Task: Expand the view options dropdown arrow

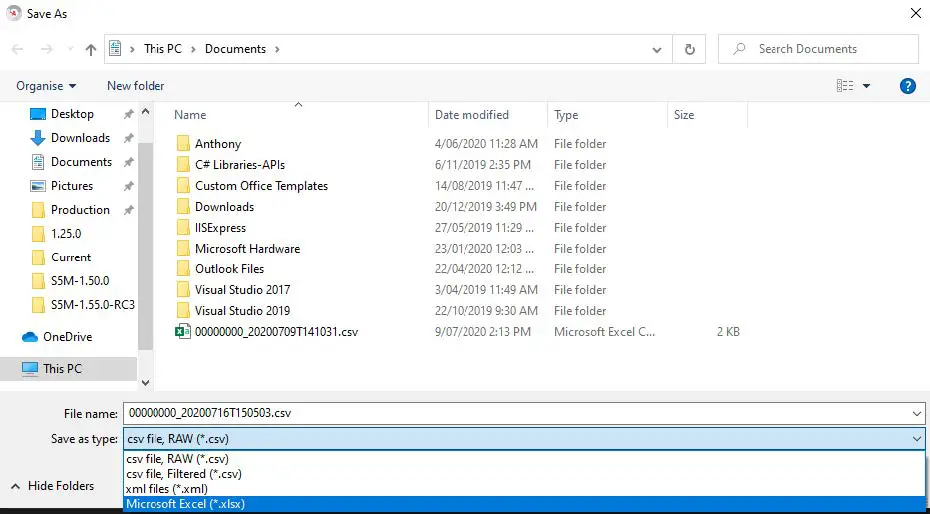Action: tap(866, 86)
